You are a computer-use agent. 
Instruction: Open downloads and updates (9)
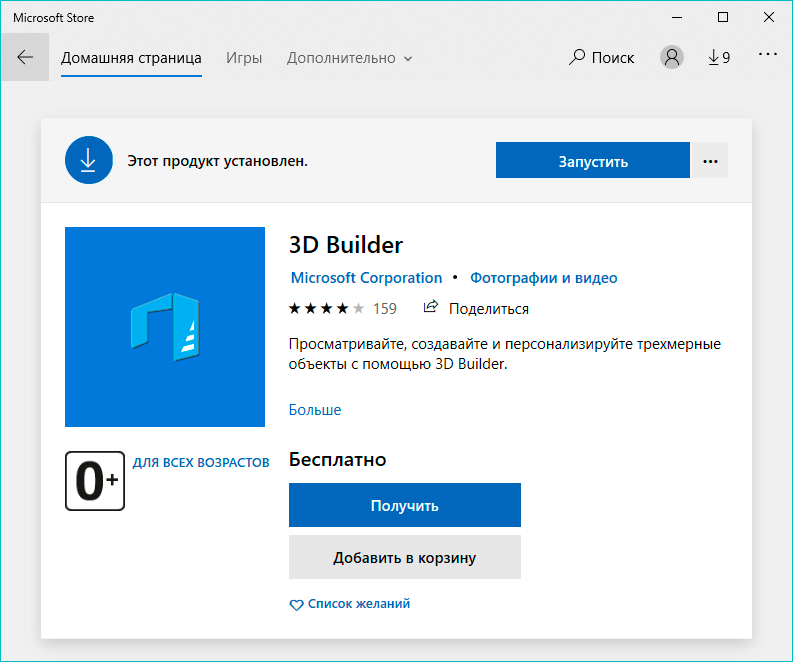coord(719,58)
